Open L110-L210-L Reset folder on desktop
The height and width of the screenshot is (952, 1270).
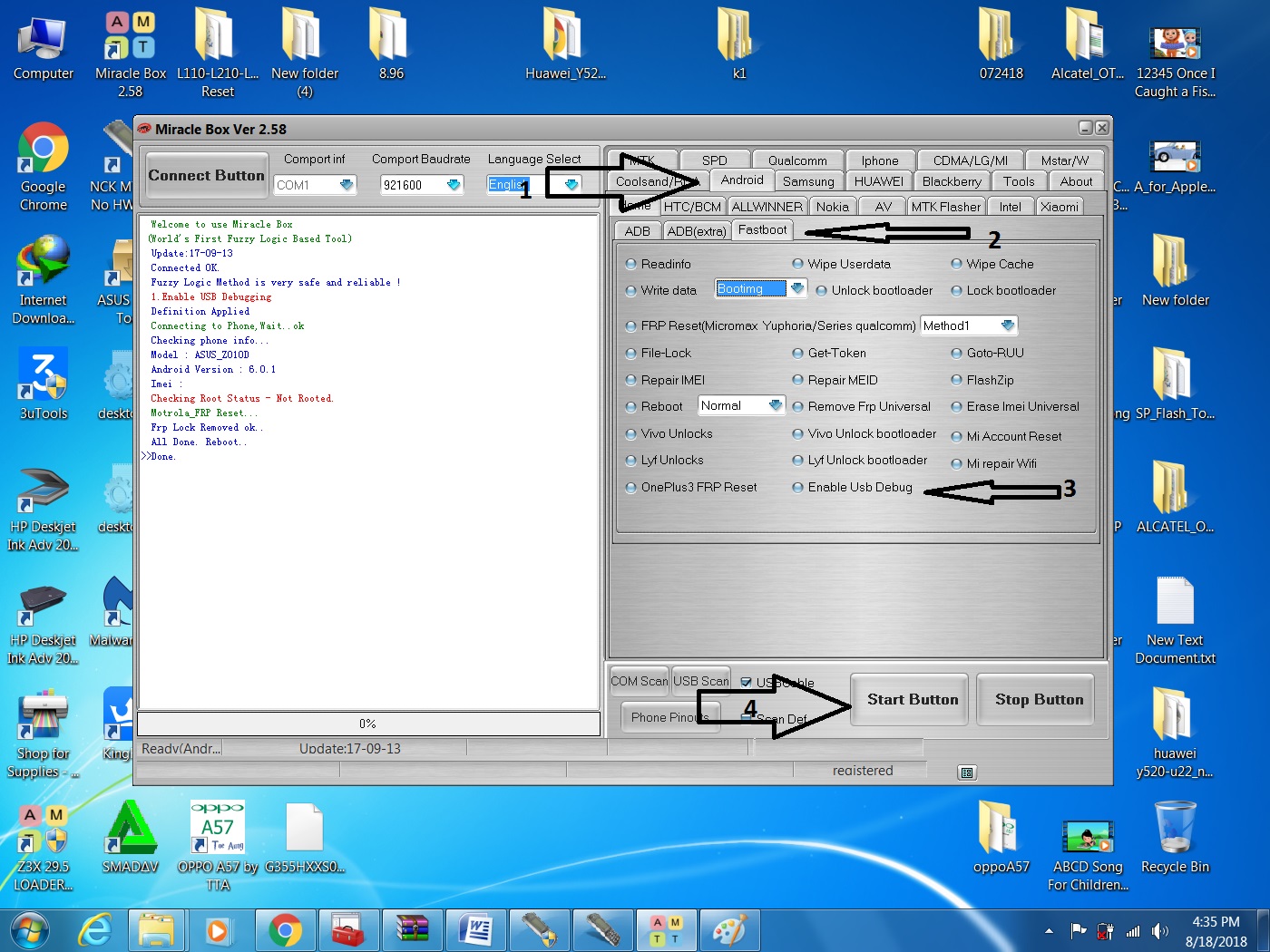[x=217, y=54]
